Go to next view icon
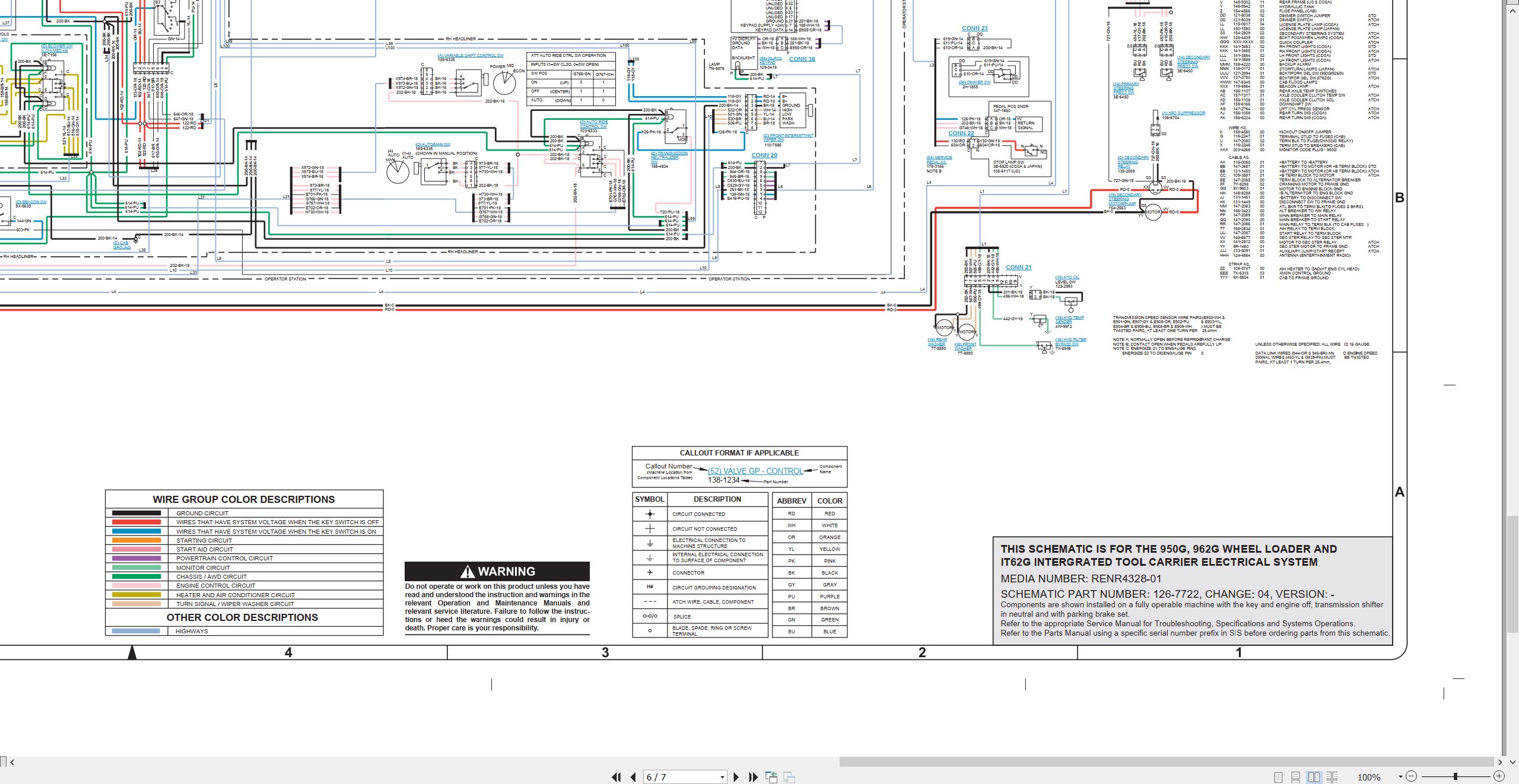The height and width of the screenshot is (784, 1519). point(789,777)
